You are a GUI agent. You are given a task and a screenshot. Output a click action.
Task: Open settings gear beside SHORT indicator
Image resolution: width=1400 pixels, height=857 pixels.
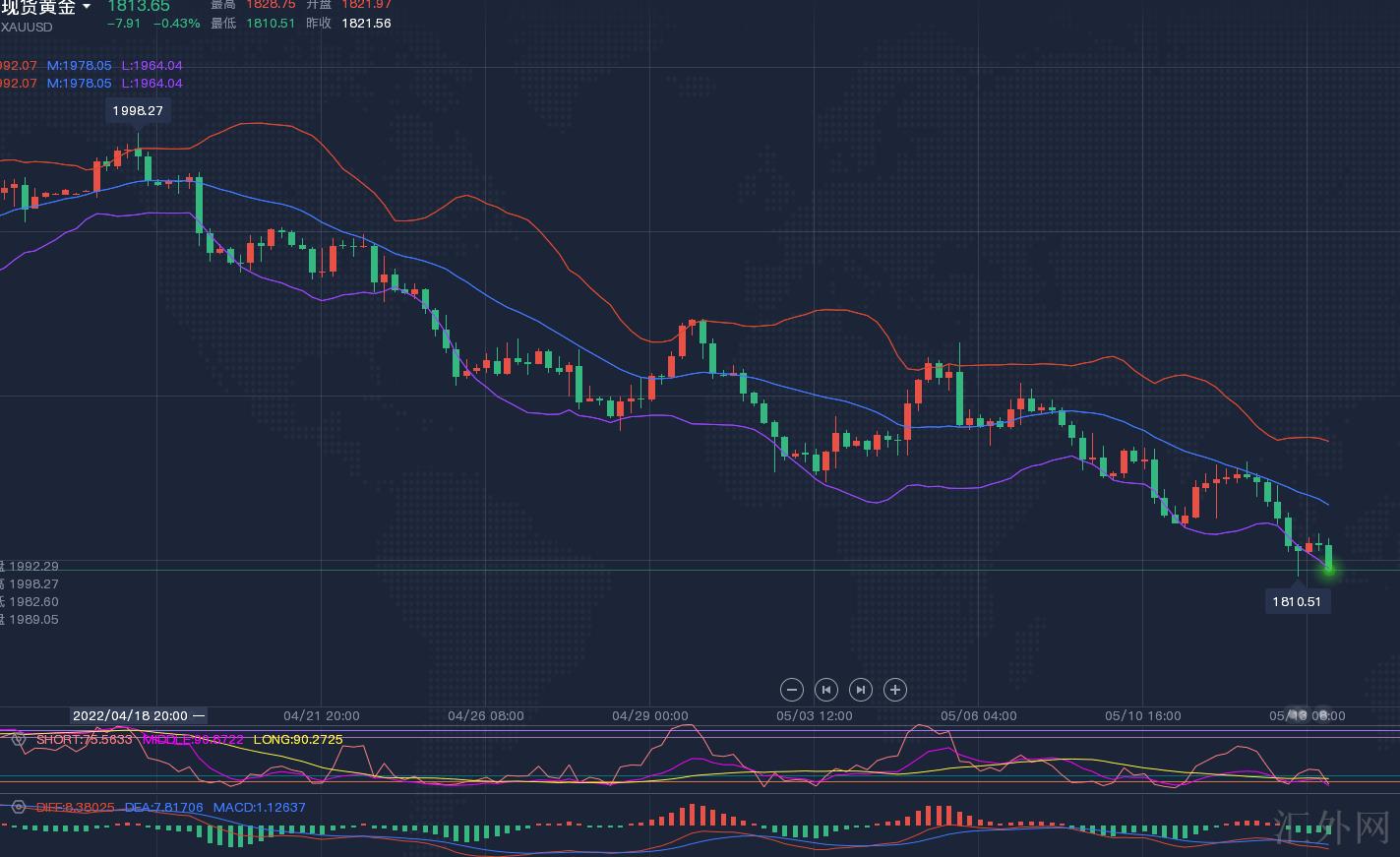(x=18, y=739)
